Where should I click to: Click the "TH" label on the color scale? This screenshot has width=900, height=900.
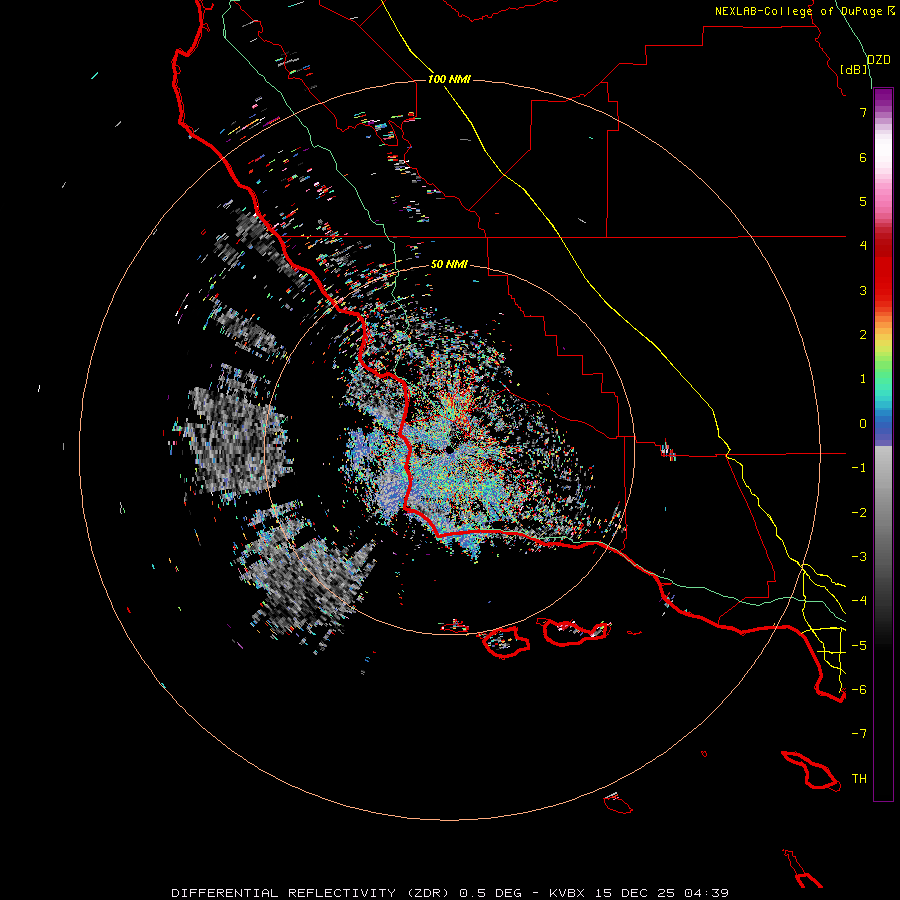click(x=859, y=779)
